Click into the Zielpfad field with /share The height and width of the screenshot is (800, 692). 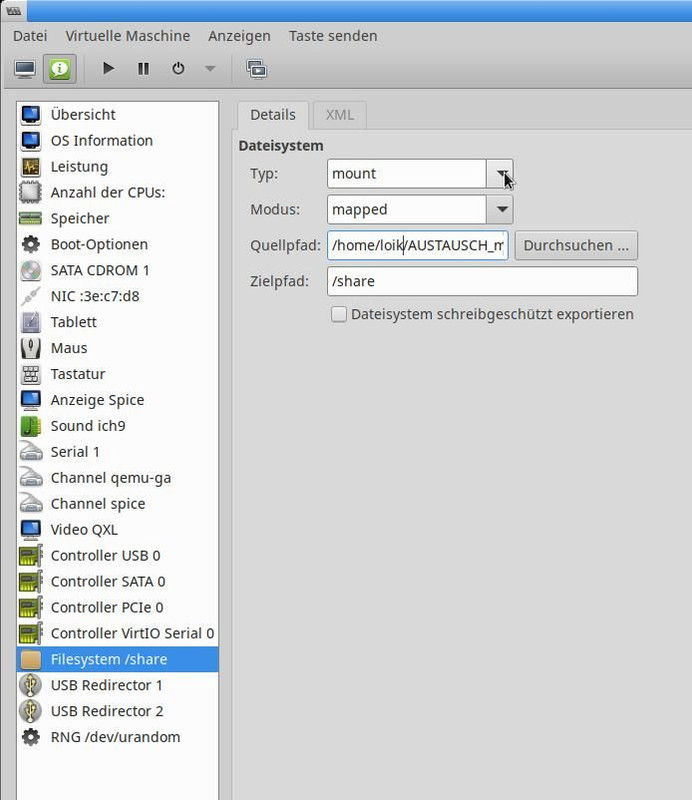482,281
